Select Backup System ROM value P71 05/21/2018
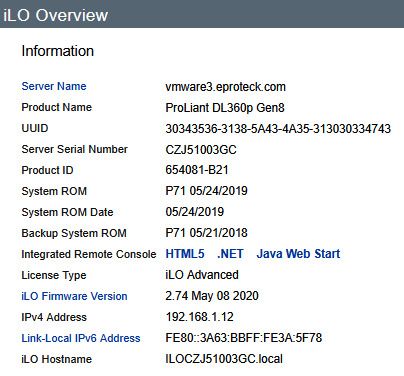 (x=206, y=233)
